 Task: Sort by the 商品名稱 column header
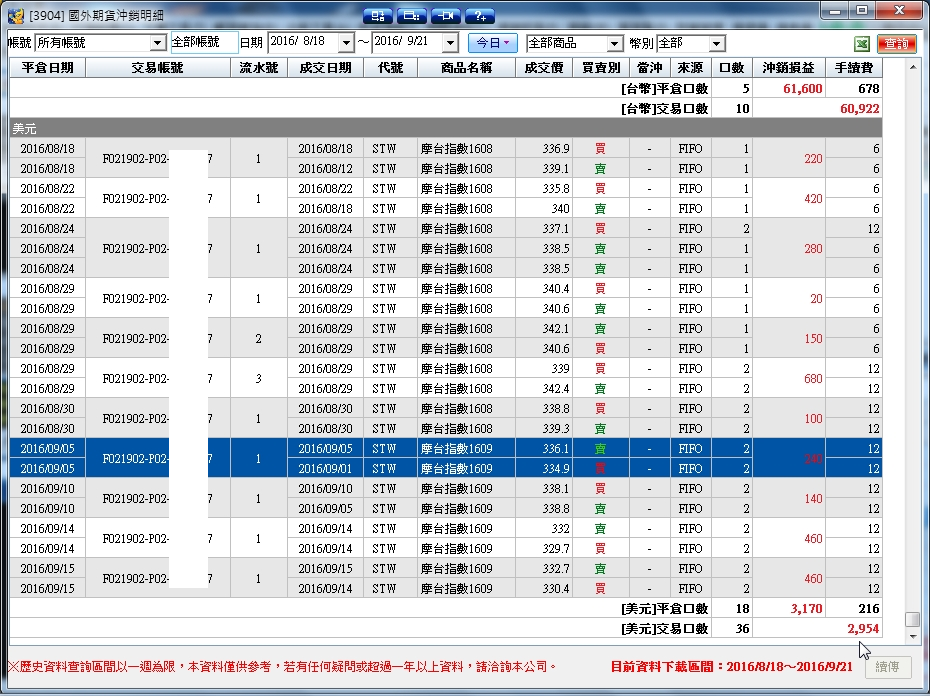coord(466,68)
